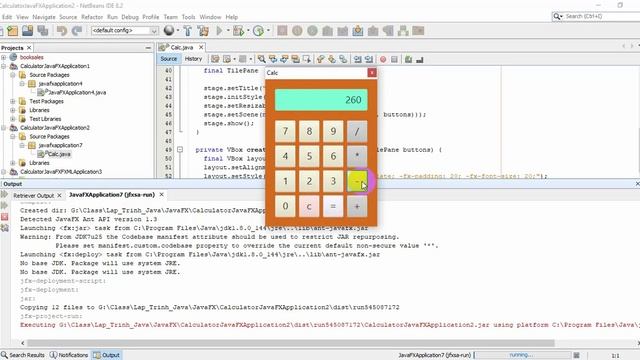640x360 pixels.
Task: Close the Retriever Output tab
Action: 59,196
